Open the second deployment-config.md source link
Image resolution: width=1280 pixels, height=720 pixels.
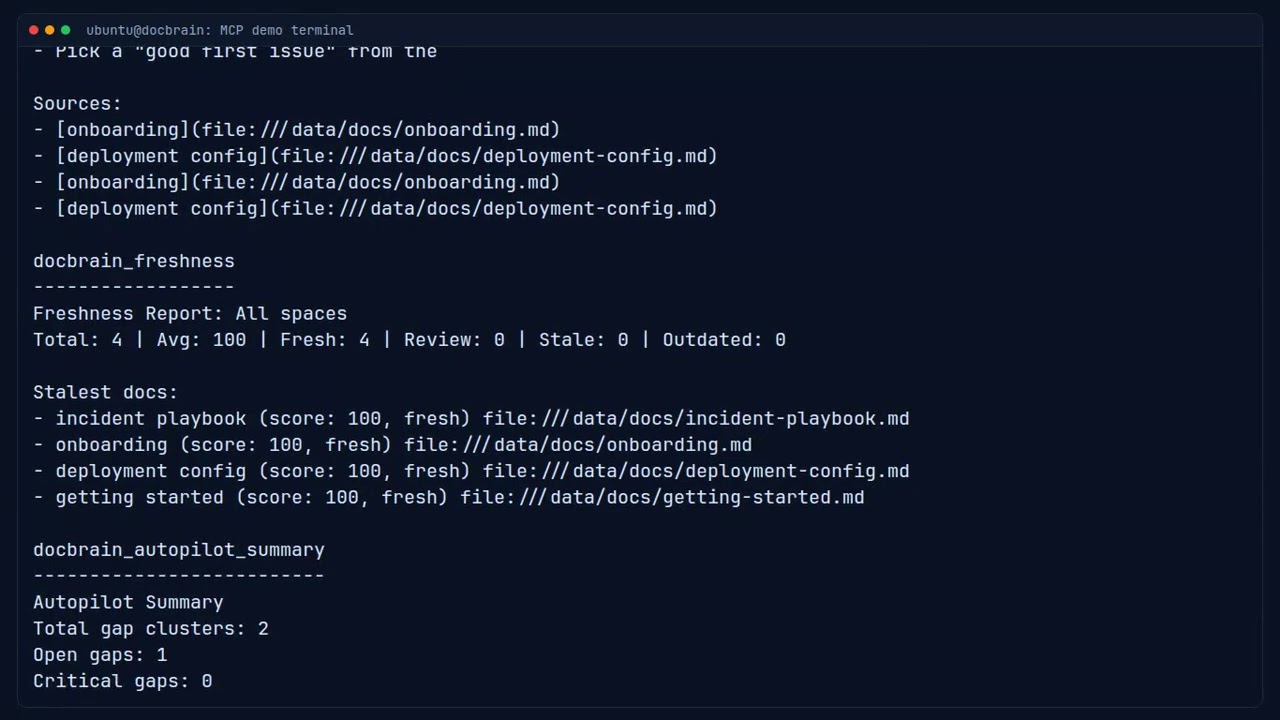point(498,208)
